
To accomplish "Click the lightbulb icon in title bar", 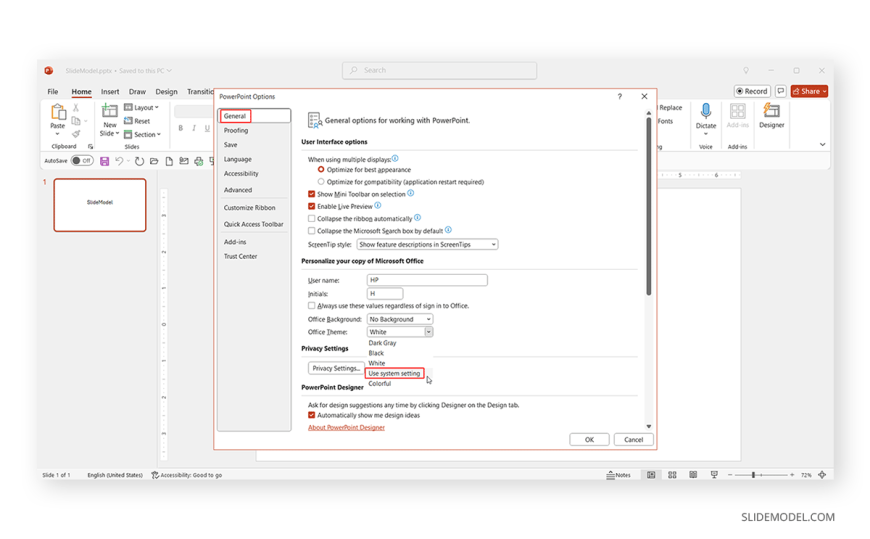I will (746, 70).
